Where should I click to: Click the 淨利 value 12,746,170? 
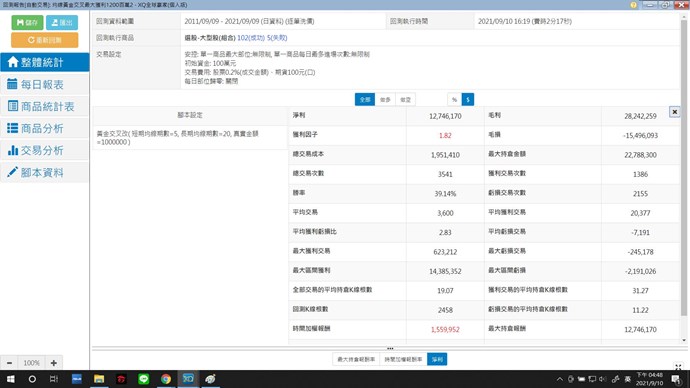445,116
